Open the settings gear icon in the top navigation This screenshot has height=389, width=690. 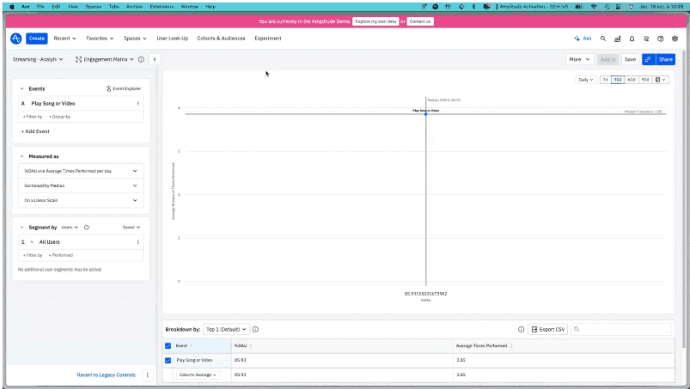(675, 39)
